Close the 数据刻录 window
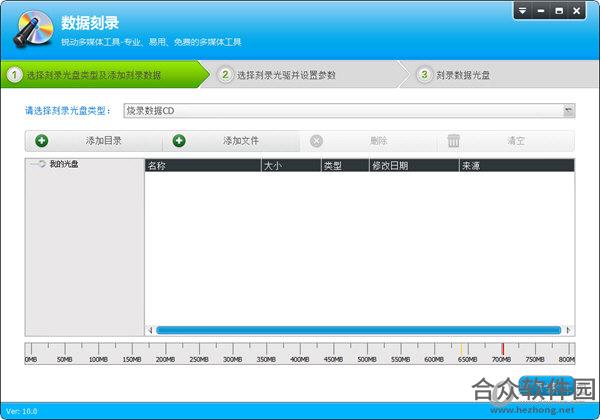This screenshot has width=600, height=420. (x=576, y=11)
